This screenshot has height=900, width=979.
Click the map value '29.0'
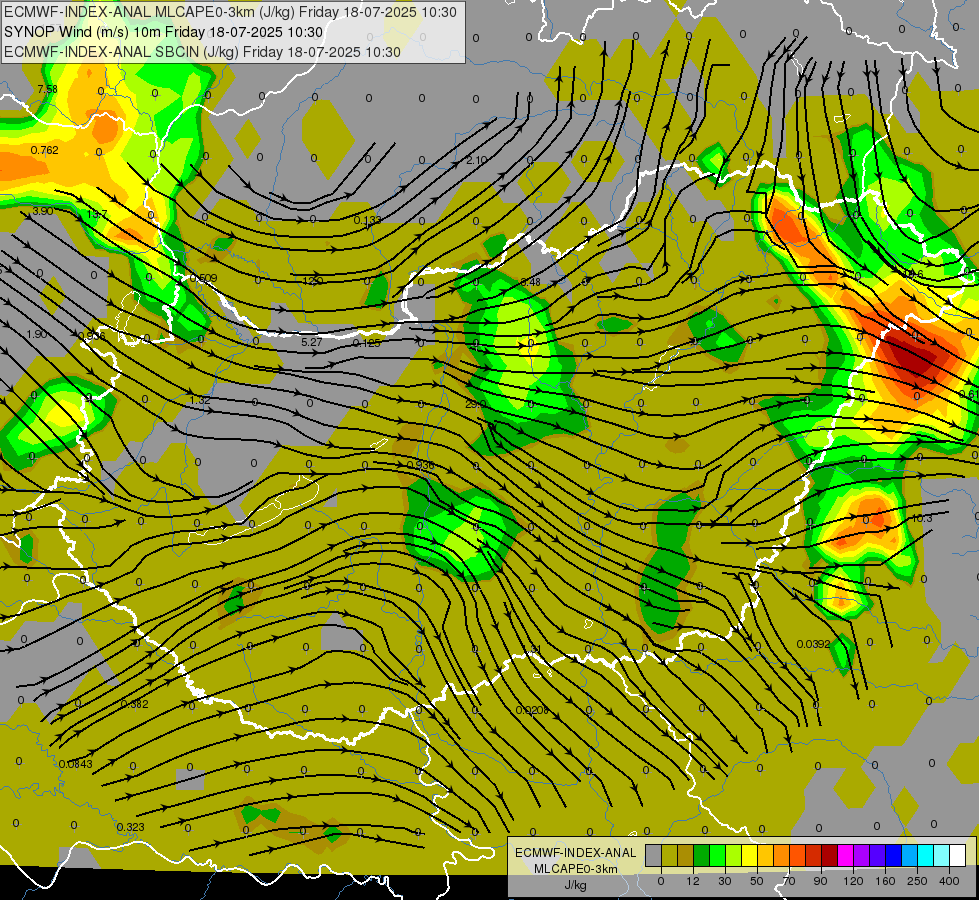click(475, 404)
